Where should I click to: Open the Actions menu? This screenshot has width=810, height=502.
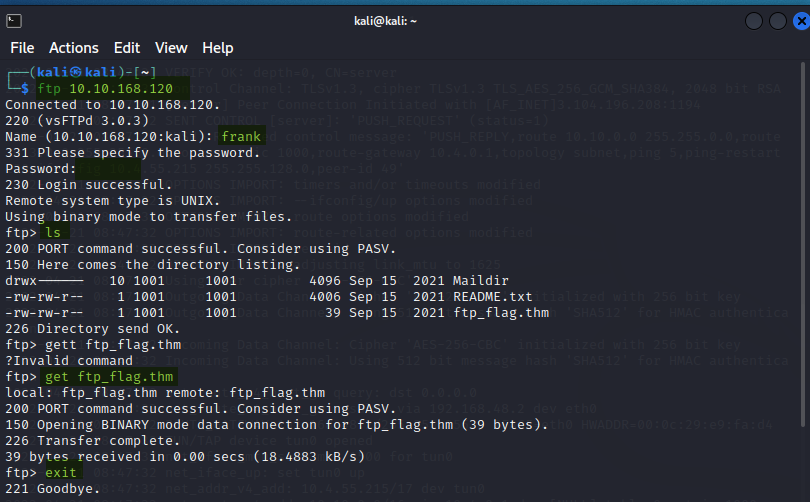click(74, 48)
